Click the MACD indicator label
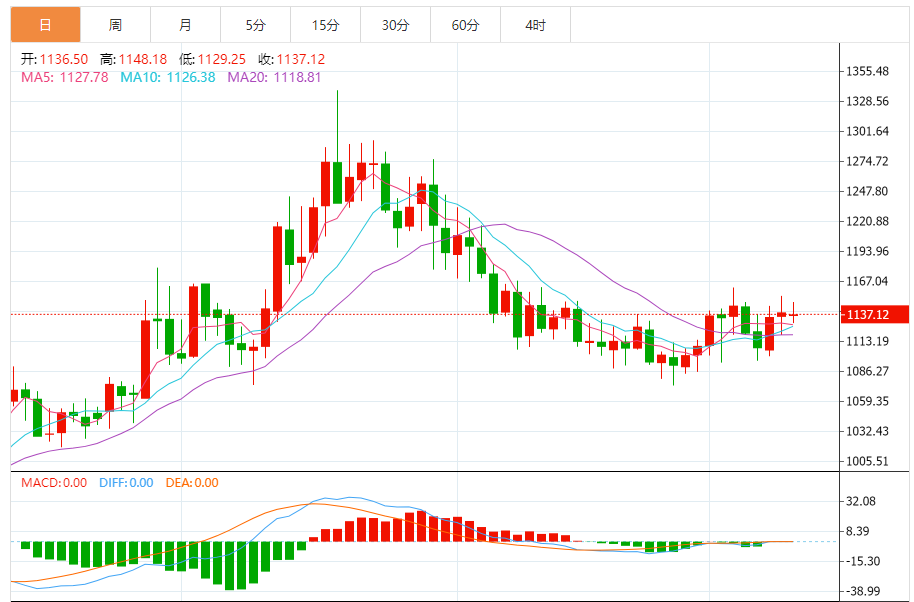This screenshot has height=602, width=914. pyautogui.click(x=54, y=483)
